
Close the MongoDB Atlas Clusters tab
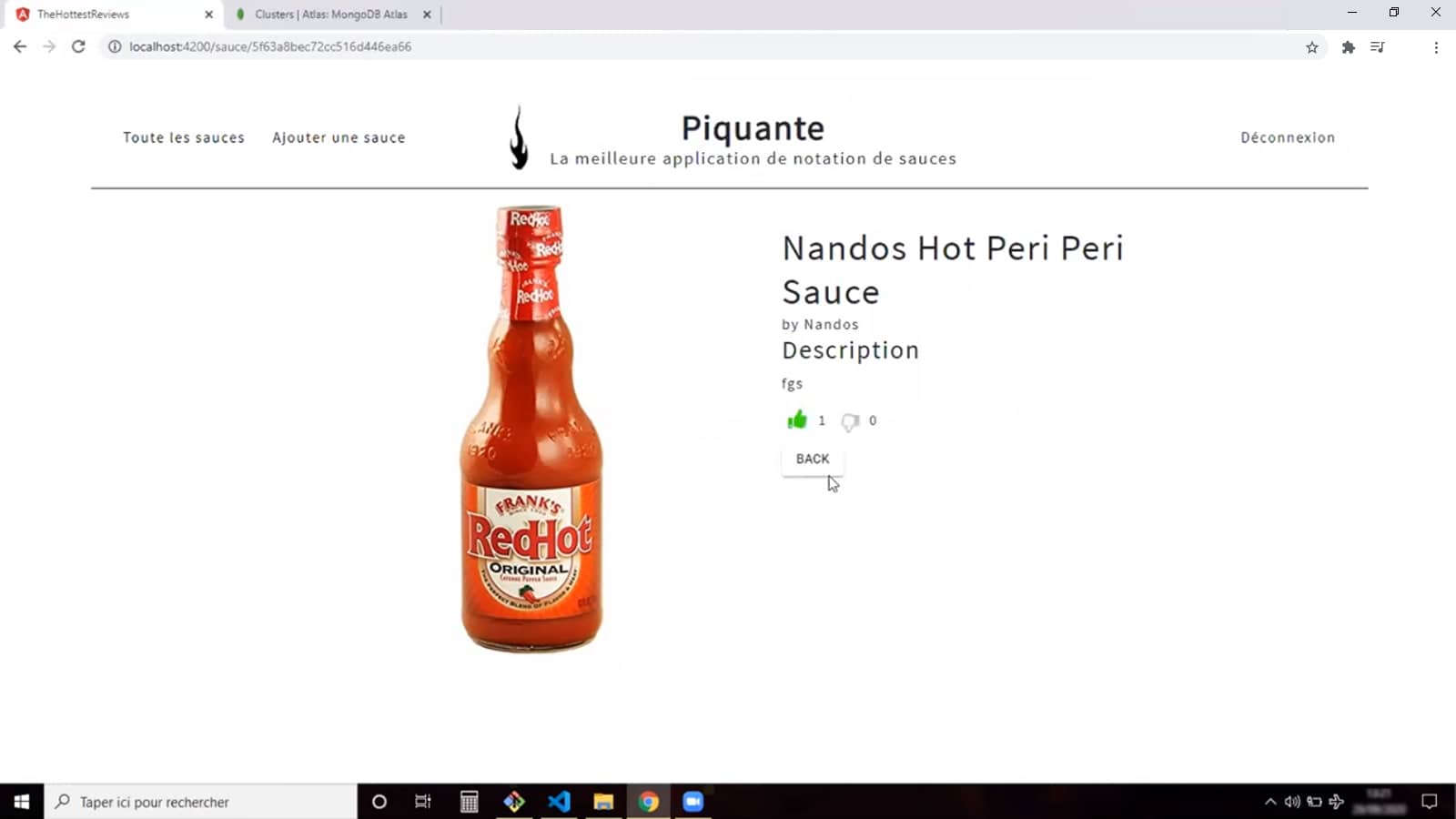click(427, 15)
